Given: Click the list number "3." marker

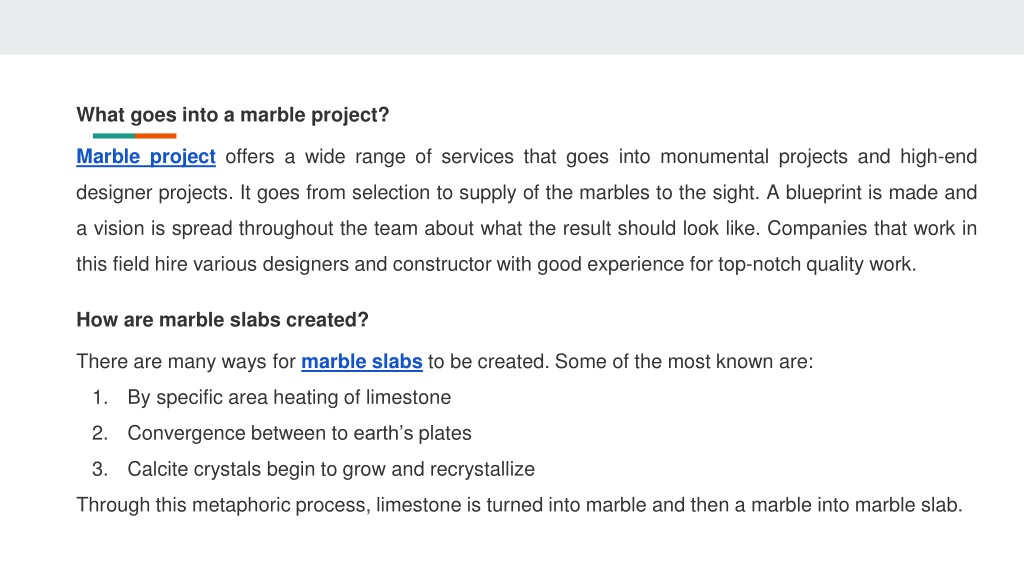Looking at the screenshot, I should point(100,470).
